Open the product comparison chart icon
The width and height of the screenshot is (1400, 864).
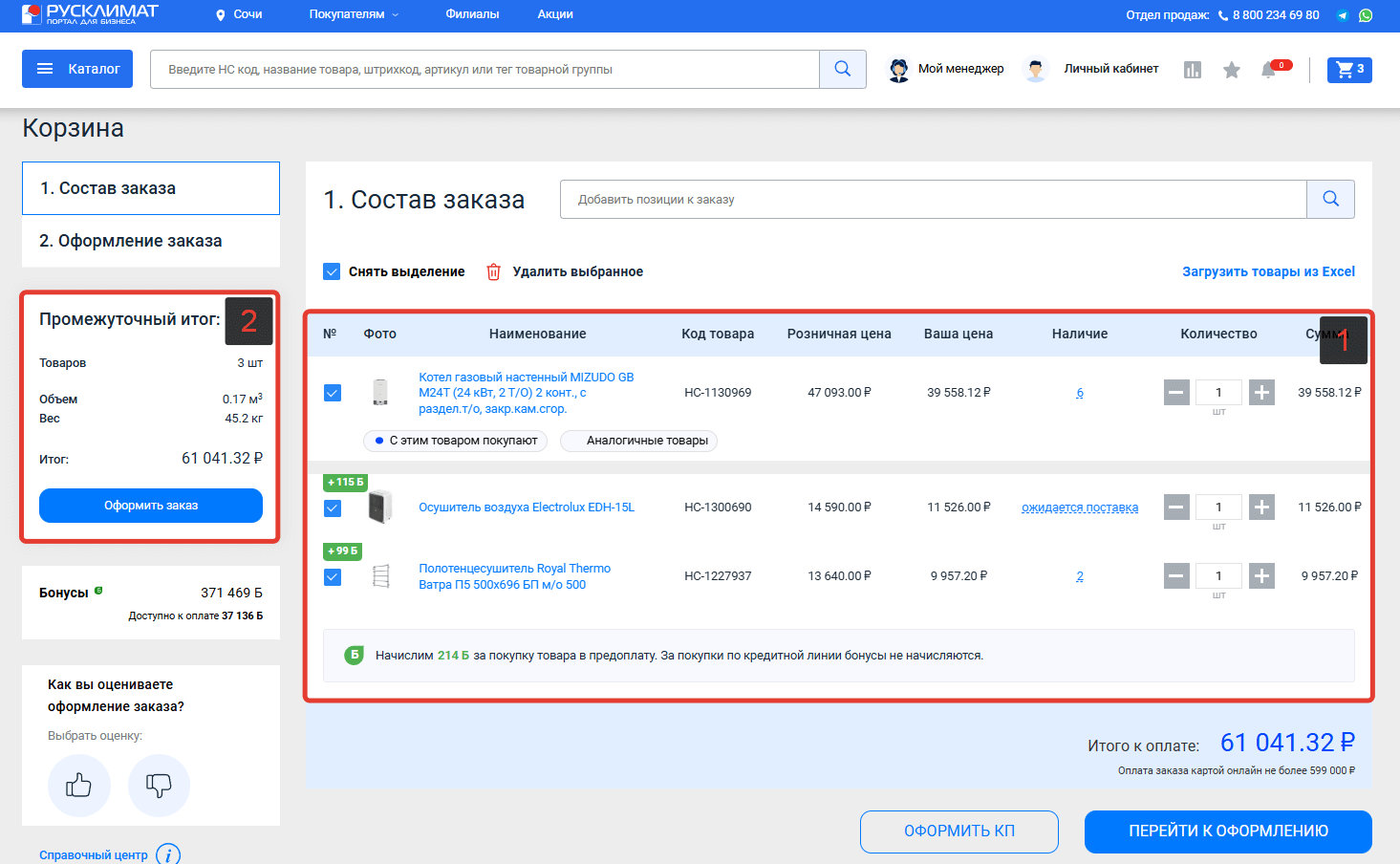(x=1193, y=70)
